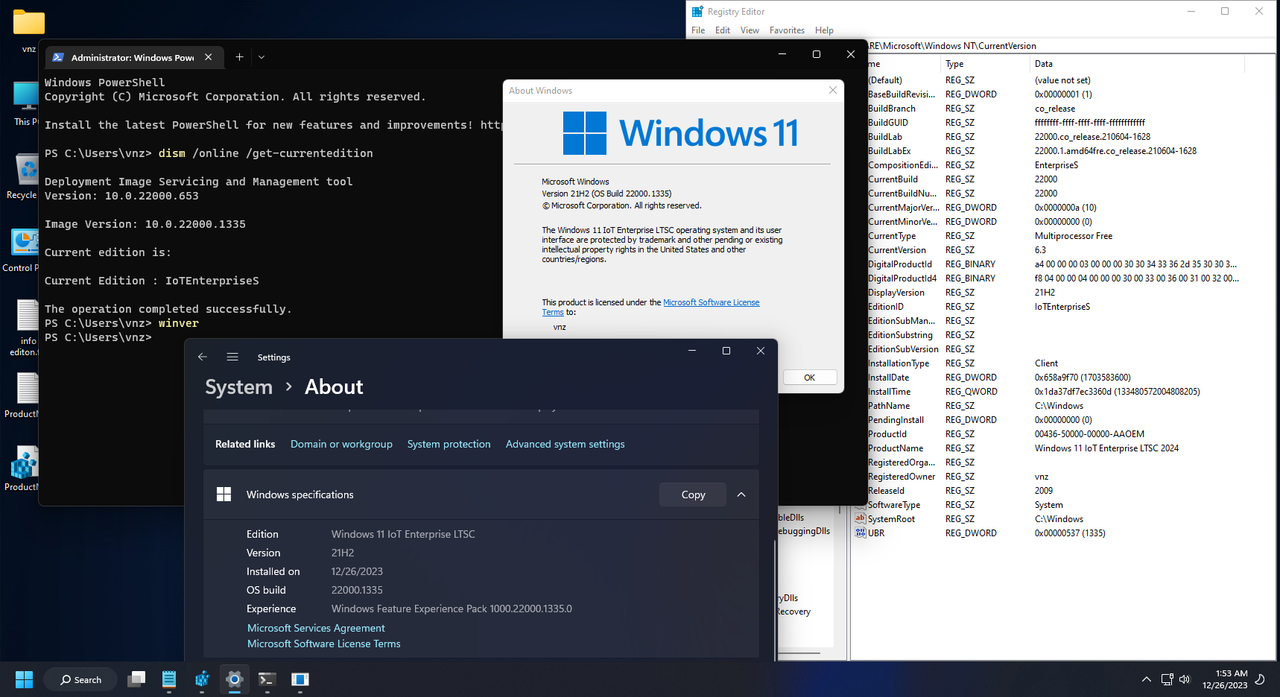1280x697 pixels.
Task: Click Windows specifications logo icon
Action: coord(224,494)
